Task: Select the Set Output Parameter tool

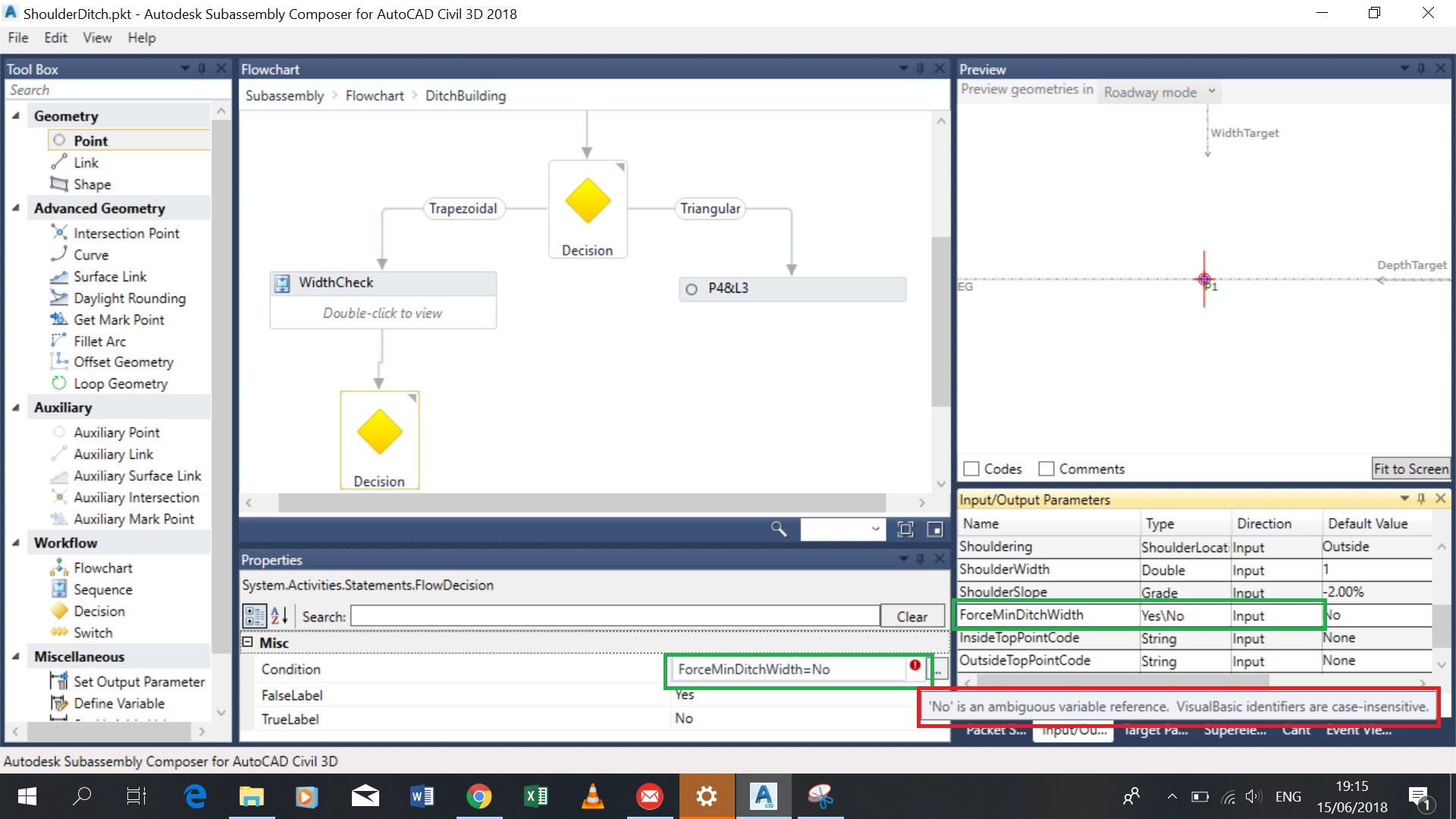Action: [139, 682]
